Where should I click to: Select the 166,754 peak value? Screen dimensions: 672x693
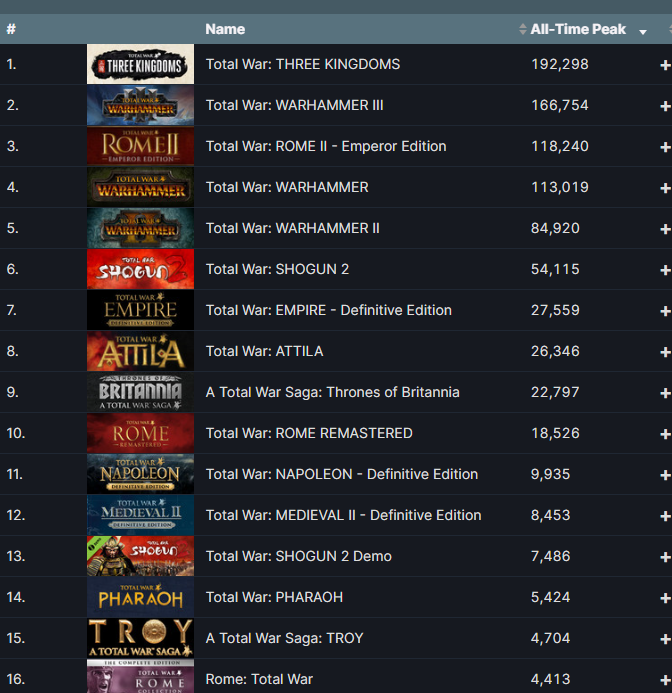[560, 106]
